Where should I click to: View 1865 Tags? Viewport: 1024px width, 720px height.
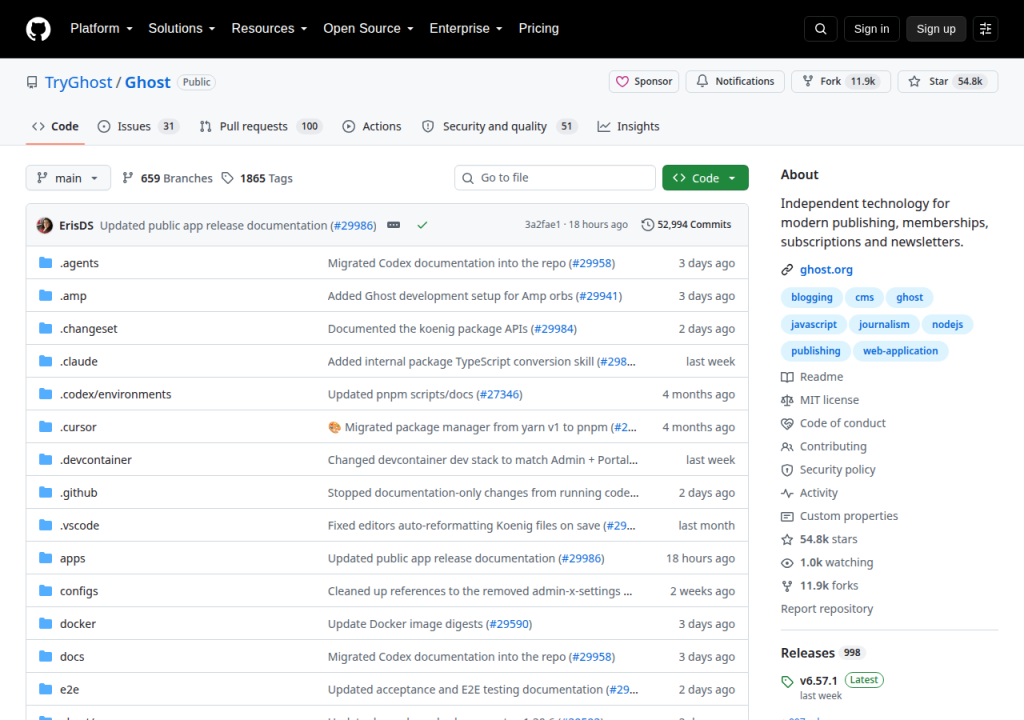(x=257, y=178)
